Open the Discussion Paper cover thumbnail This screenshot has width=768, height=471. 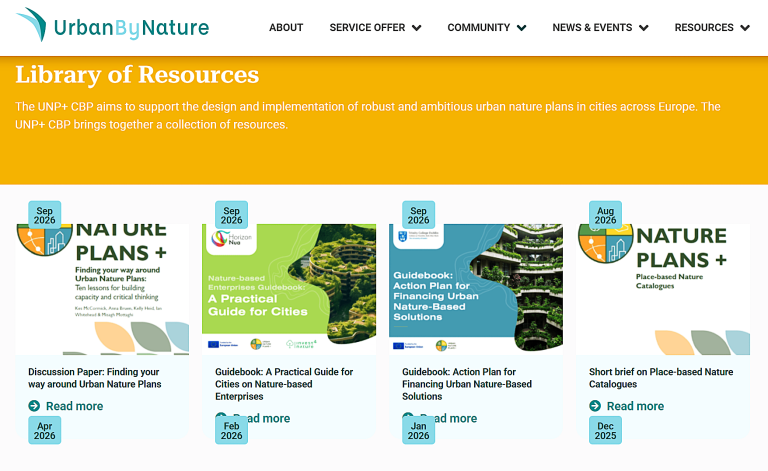coord(102,289)
